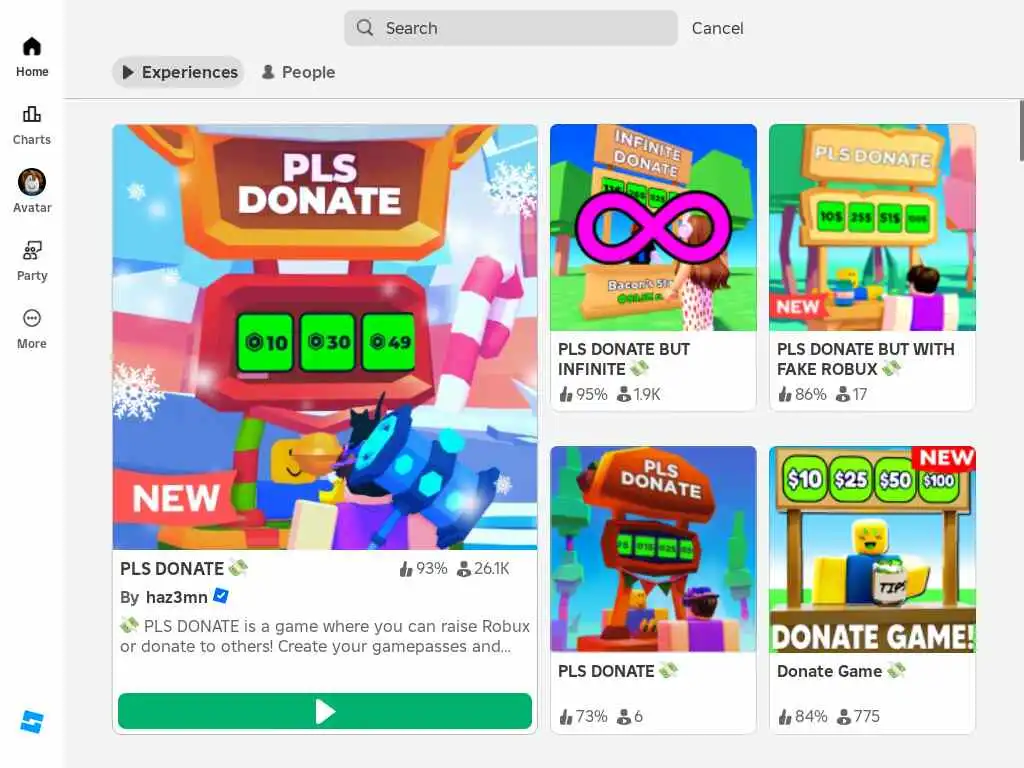This screenshot has height=768, width=1024.
Task: Click the blue Roblox Studio logo icon
Action: click(x=32, y=722)
